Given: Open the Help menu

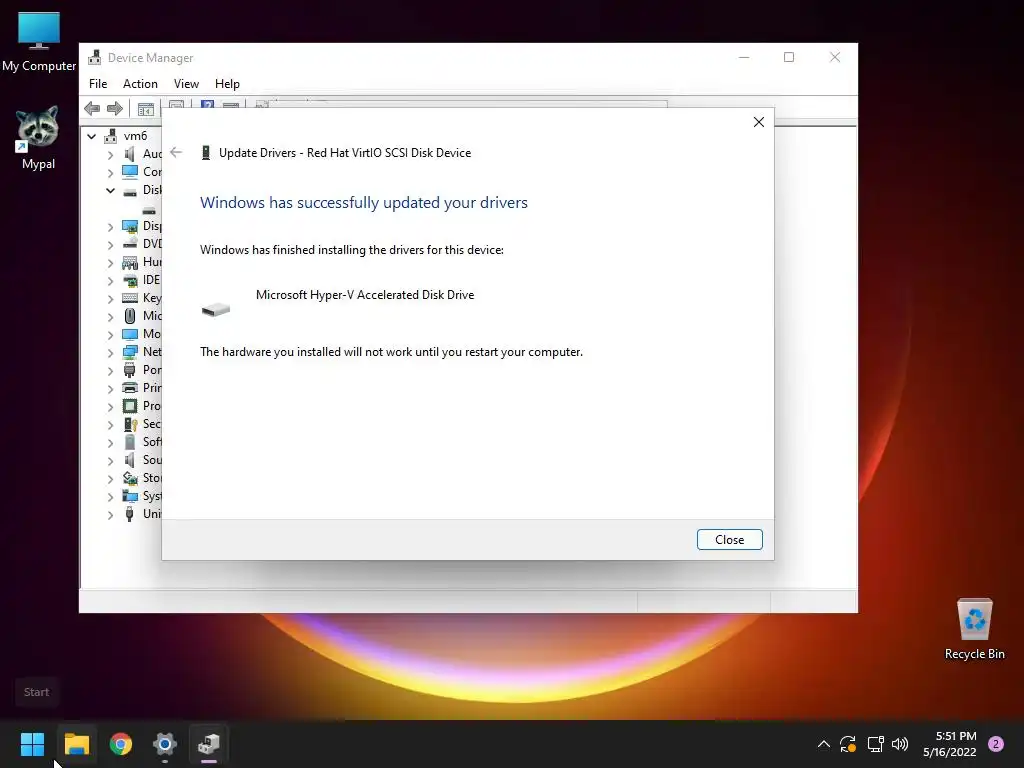Looking at the screenshot, I should (227, 84).
